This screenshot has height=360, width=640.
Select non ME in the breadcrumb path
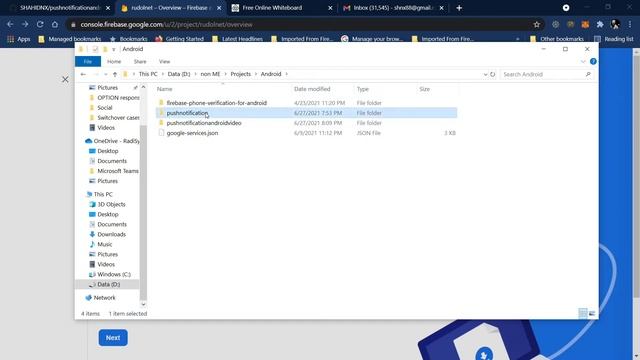coord(210,74)
